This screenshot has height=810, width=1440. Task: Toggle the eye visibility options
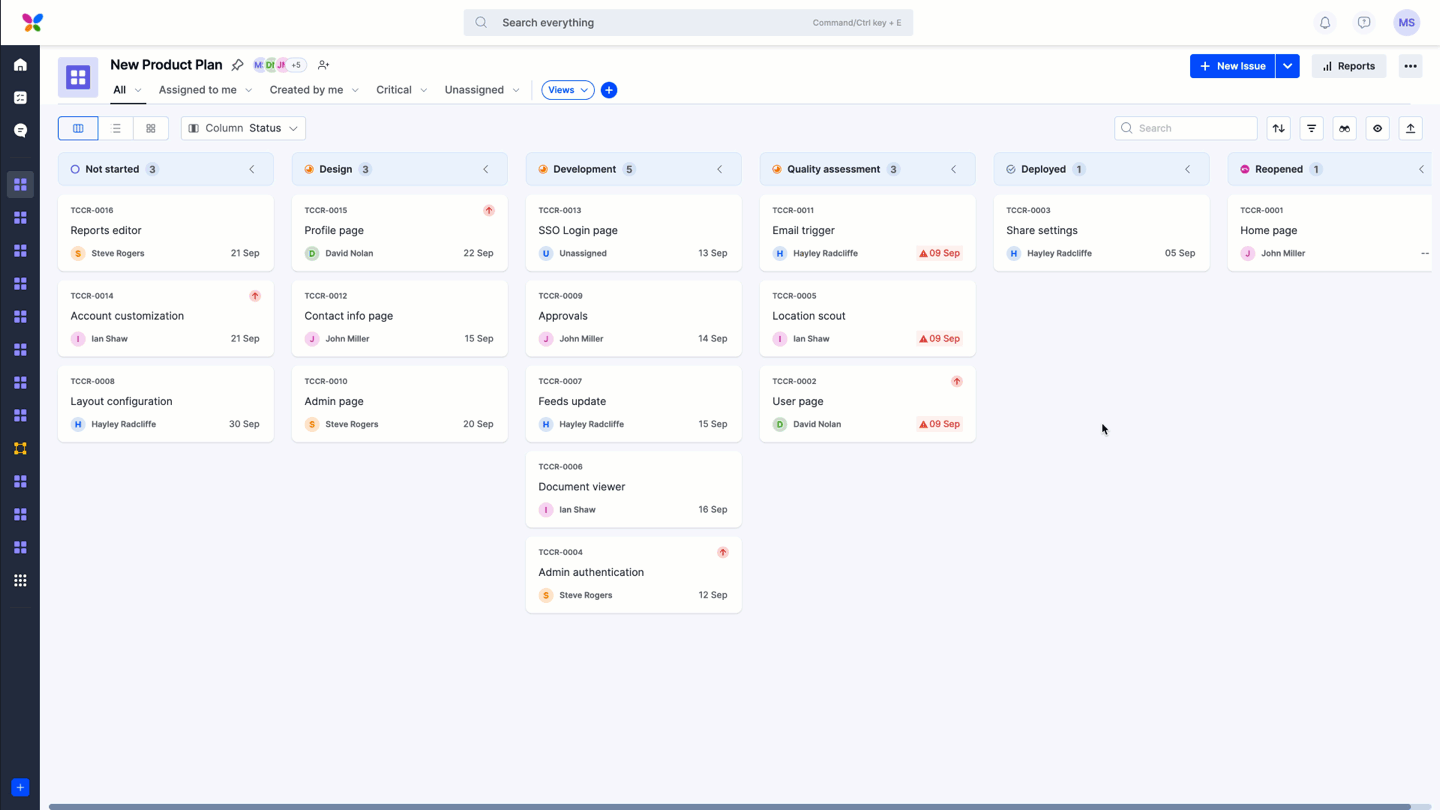click(1377, 128)
